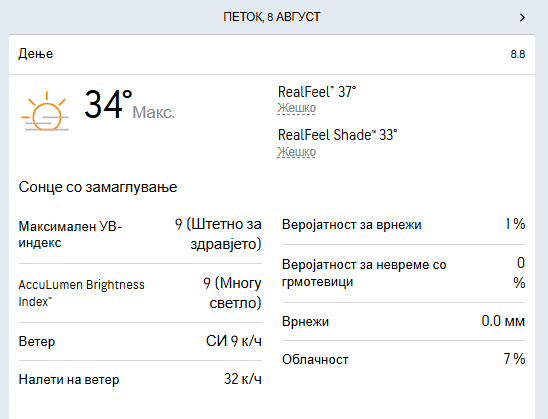Click the 8.8 date label
The image size is (548, 419).
(x=518, y=54)
